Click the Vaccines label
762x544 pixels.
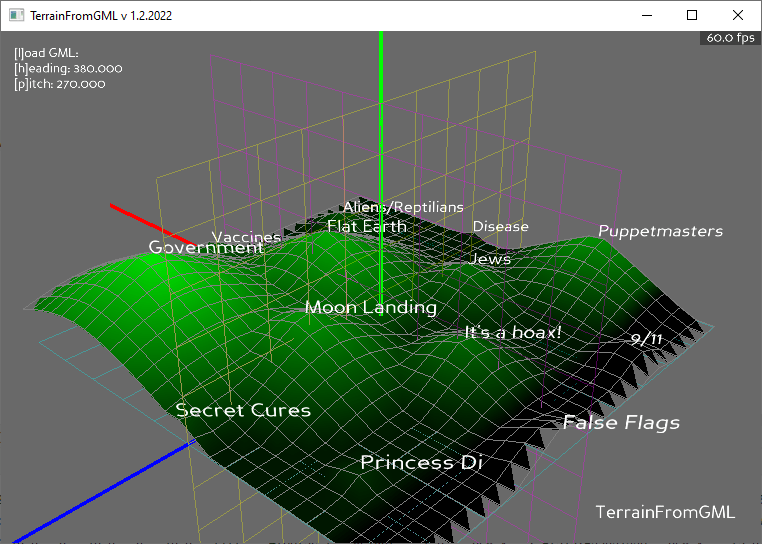click(246, 237)
